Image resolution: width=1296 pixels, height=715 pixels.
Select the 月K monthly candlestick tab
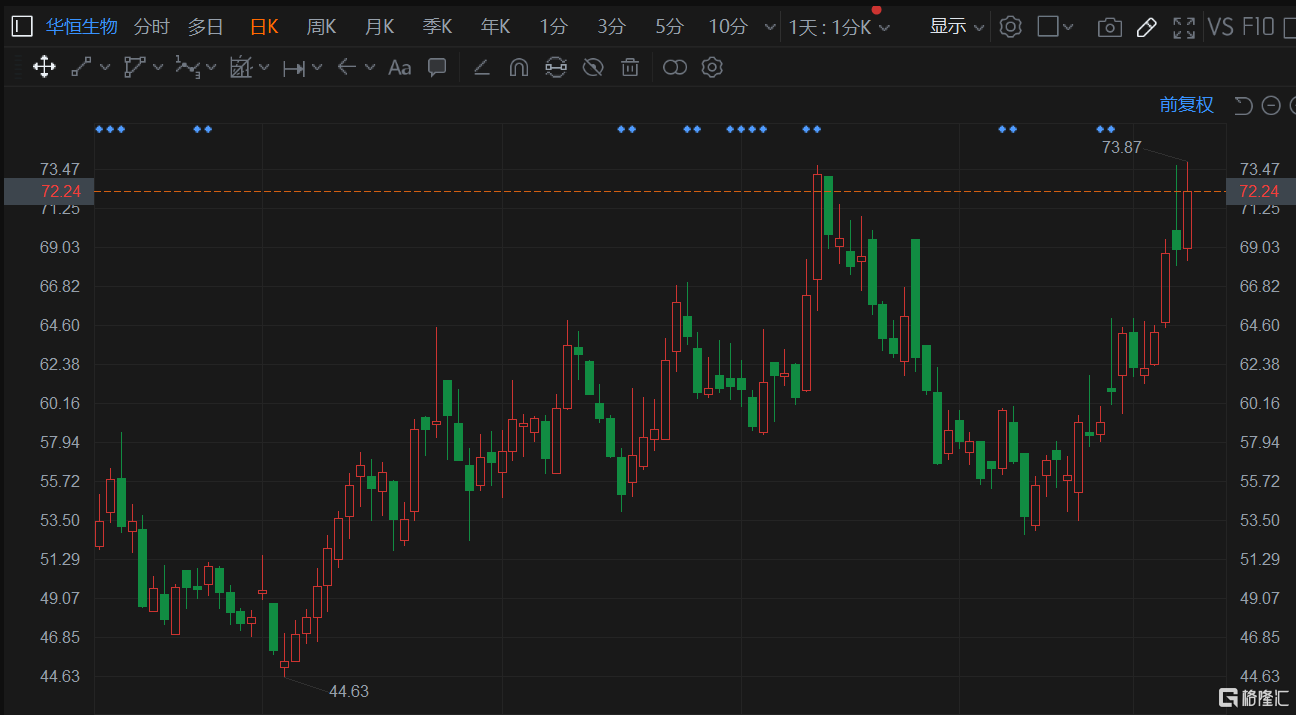[379, 27]
